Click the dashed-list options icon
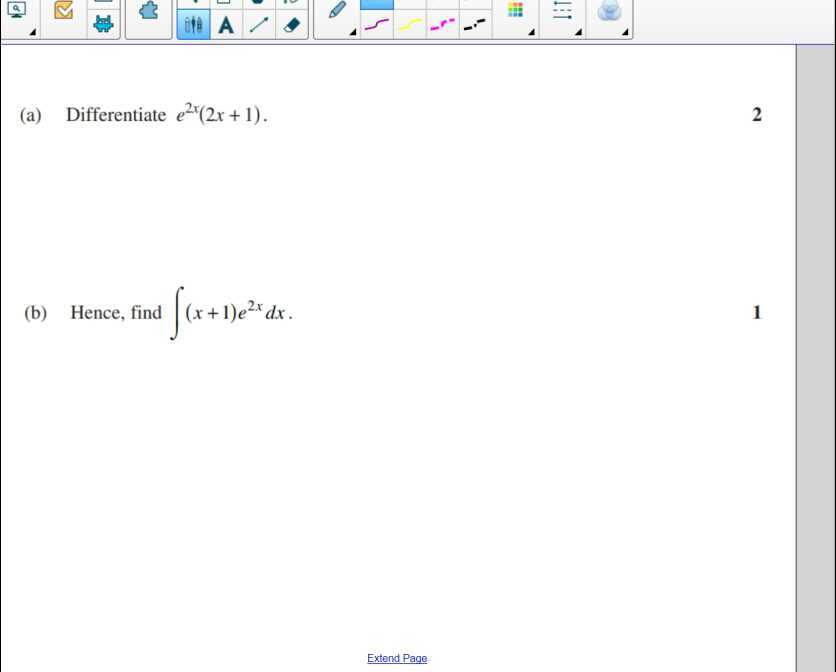836x672 pixels. (561, 11)
